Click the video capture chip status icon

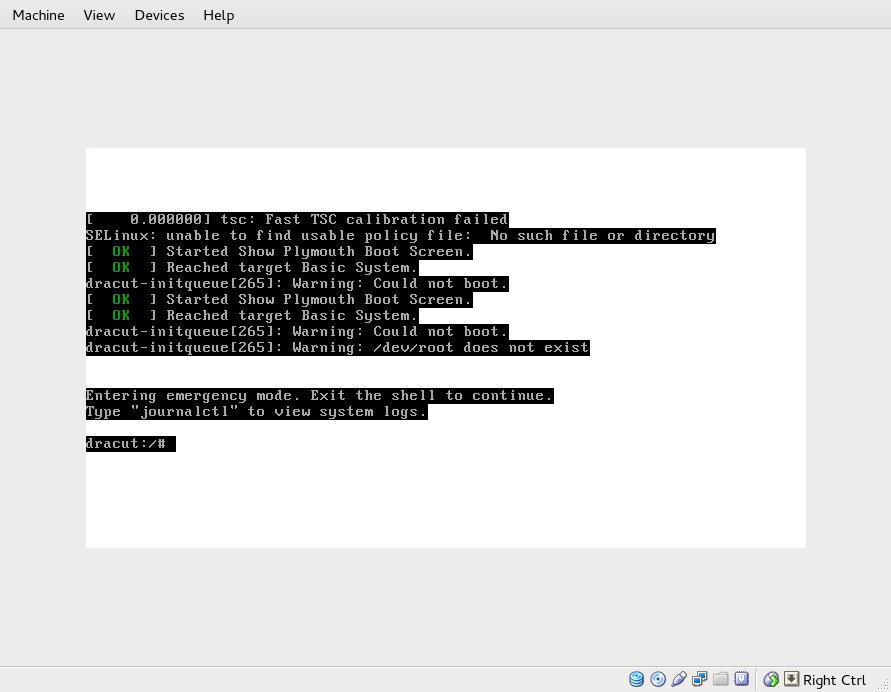741,679
